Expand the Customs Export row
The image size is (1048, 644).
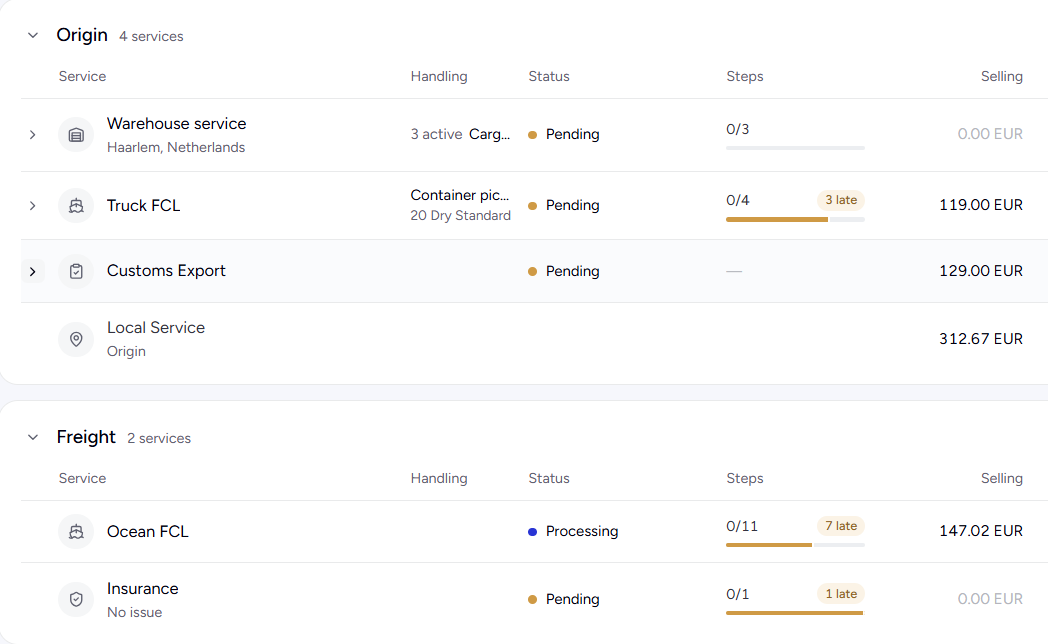[32, 271]
